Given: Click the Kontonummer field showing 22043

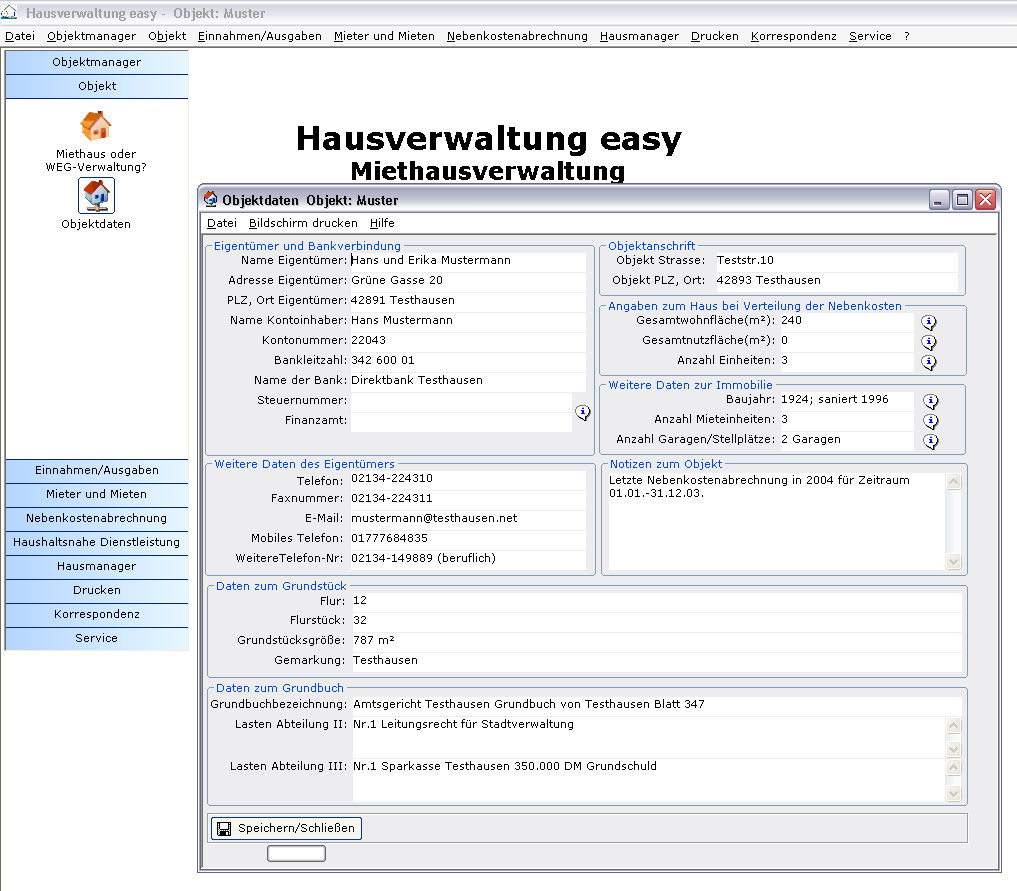Looking at the screenshot, I should [x=468, y=340].
